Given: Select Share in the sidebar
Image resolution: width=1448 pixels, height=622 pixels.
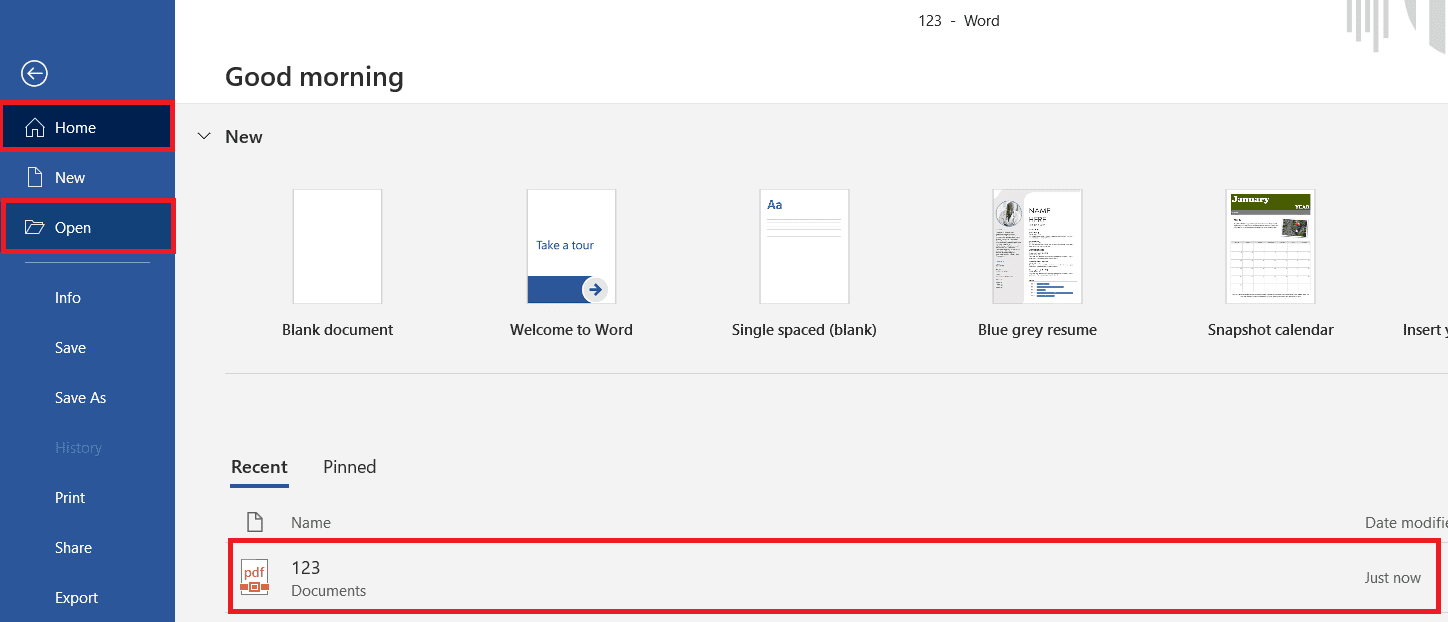Looking at the screenshot, I should coord(73,548).
